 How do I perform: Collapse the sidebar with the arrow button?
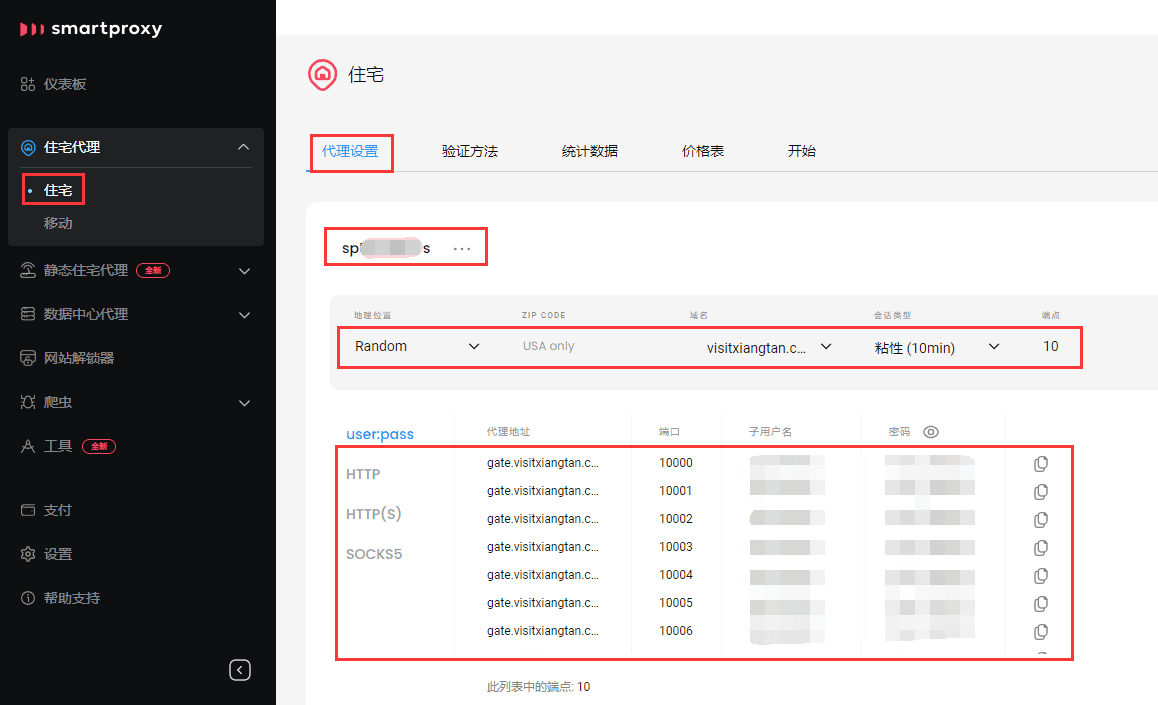tap(240, 670)
